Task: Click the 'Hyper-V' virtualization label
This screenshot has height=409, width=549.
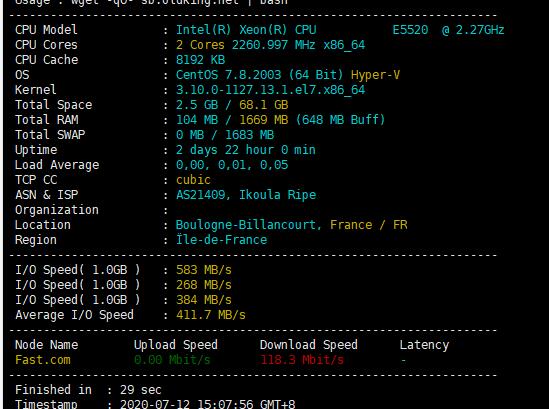Action: [375, 75]
